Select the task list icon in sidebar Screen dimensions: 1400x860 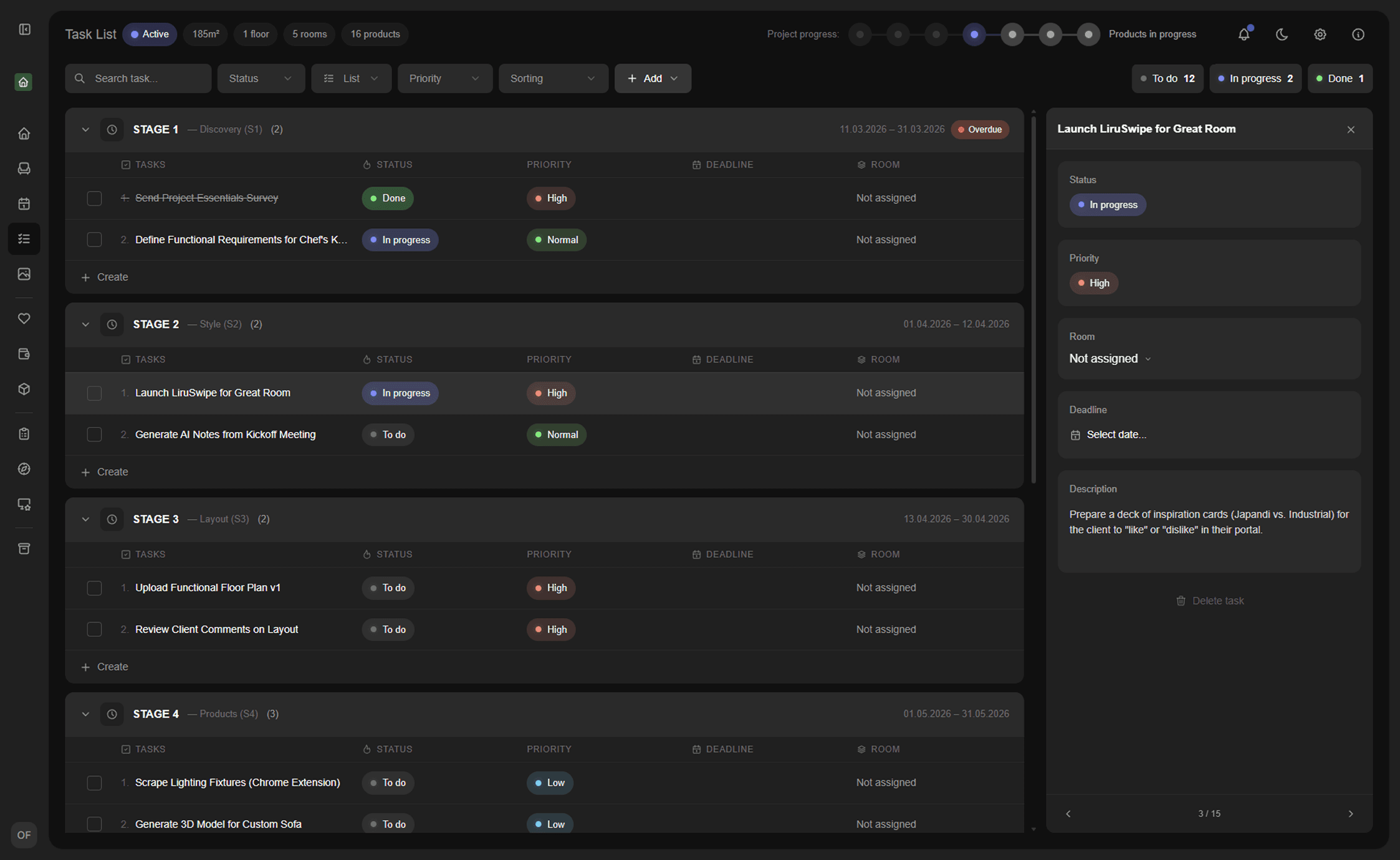(x=24, y=239)
